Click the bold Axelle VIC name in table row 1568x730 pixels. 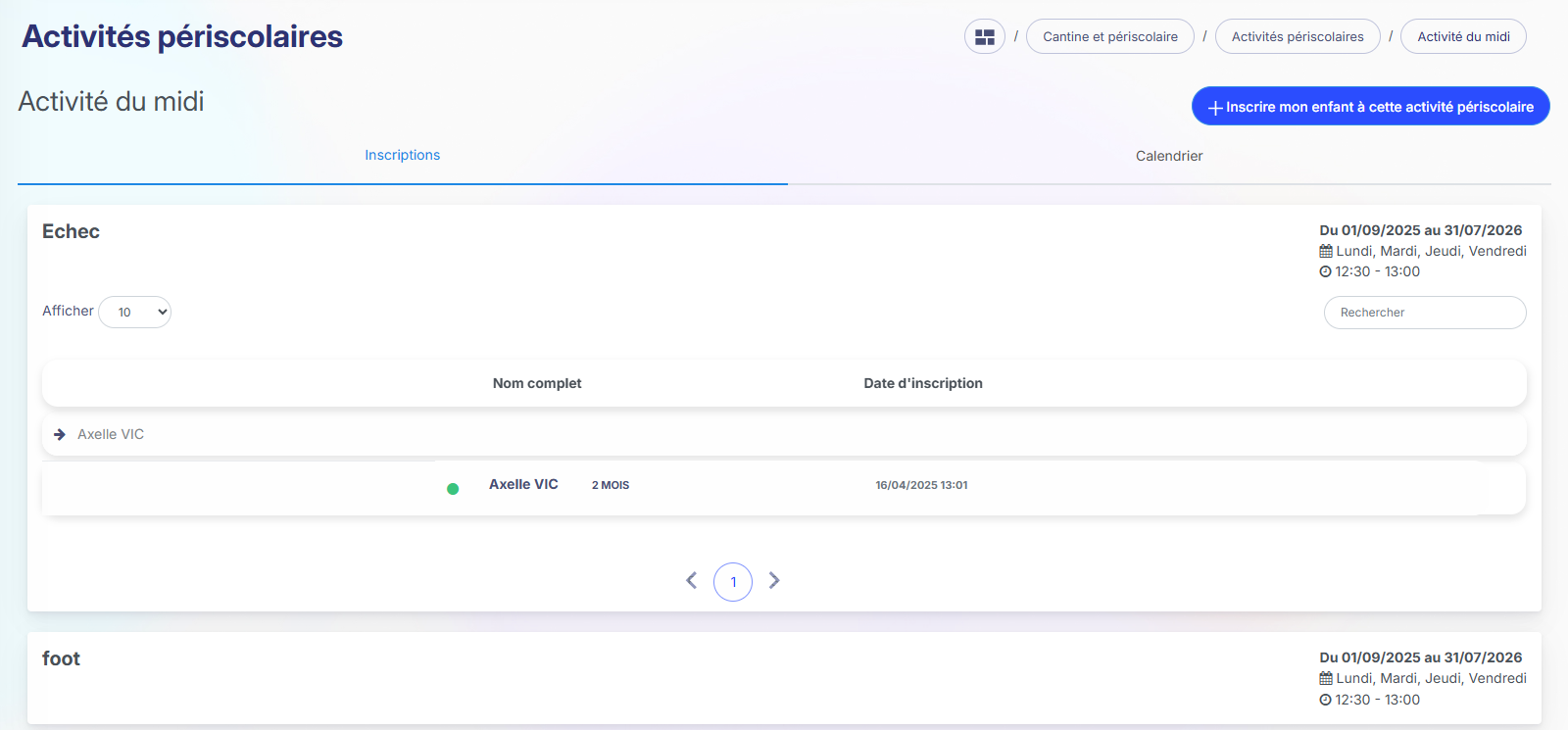(x=523, y=484)
